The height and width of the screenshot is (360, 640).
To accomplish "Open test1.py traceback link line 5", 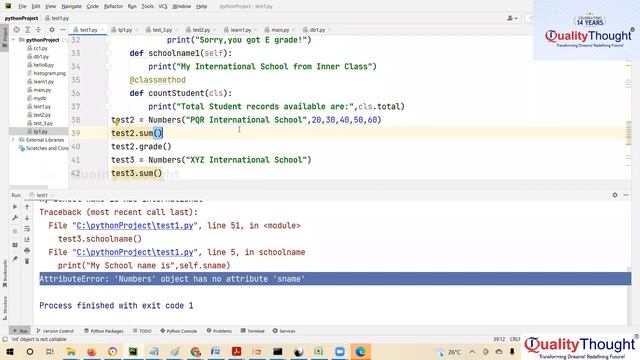I will pos(135,252).
